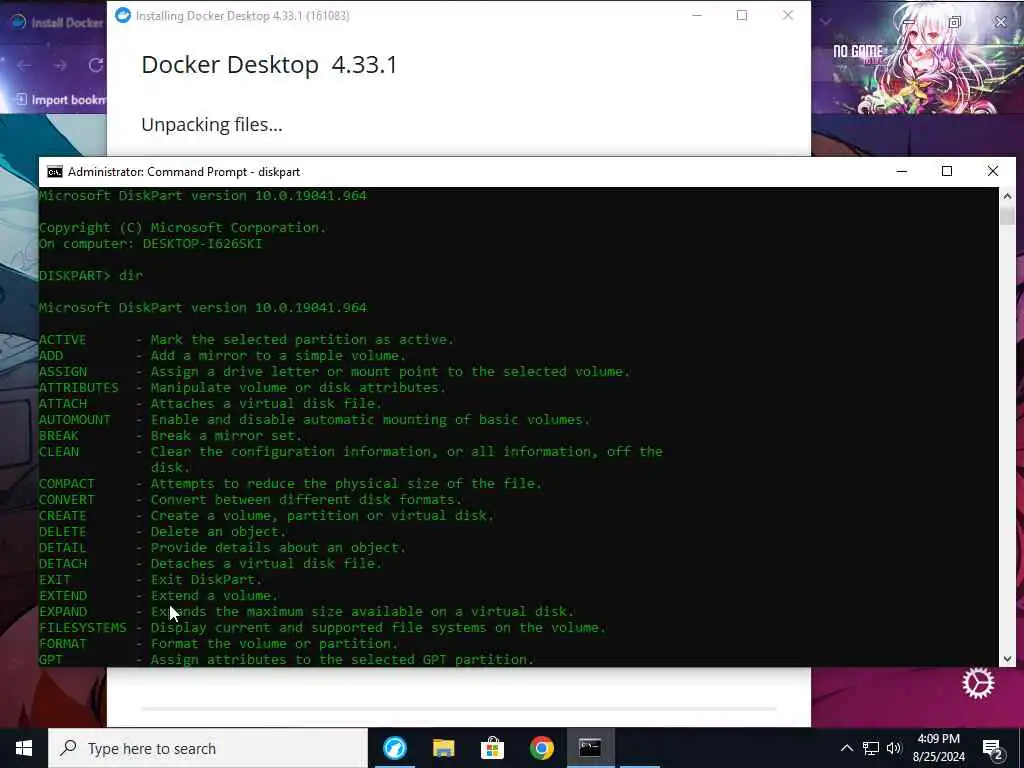Click the scroll up arrow in Command Prompt
1024x768 pixels.
pyautogui.click(x=1007, y=195)
